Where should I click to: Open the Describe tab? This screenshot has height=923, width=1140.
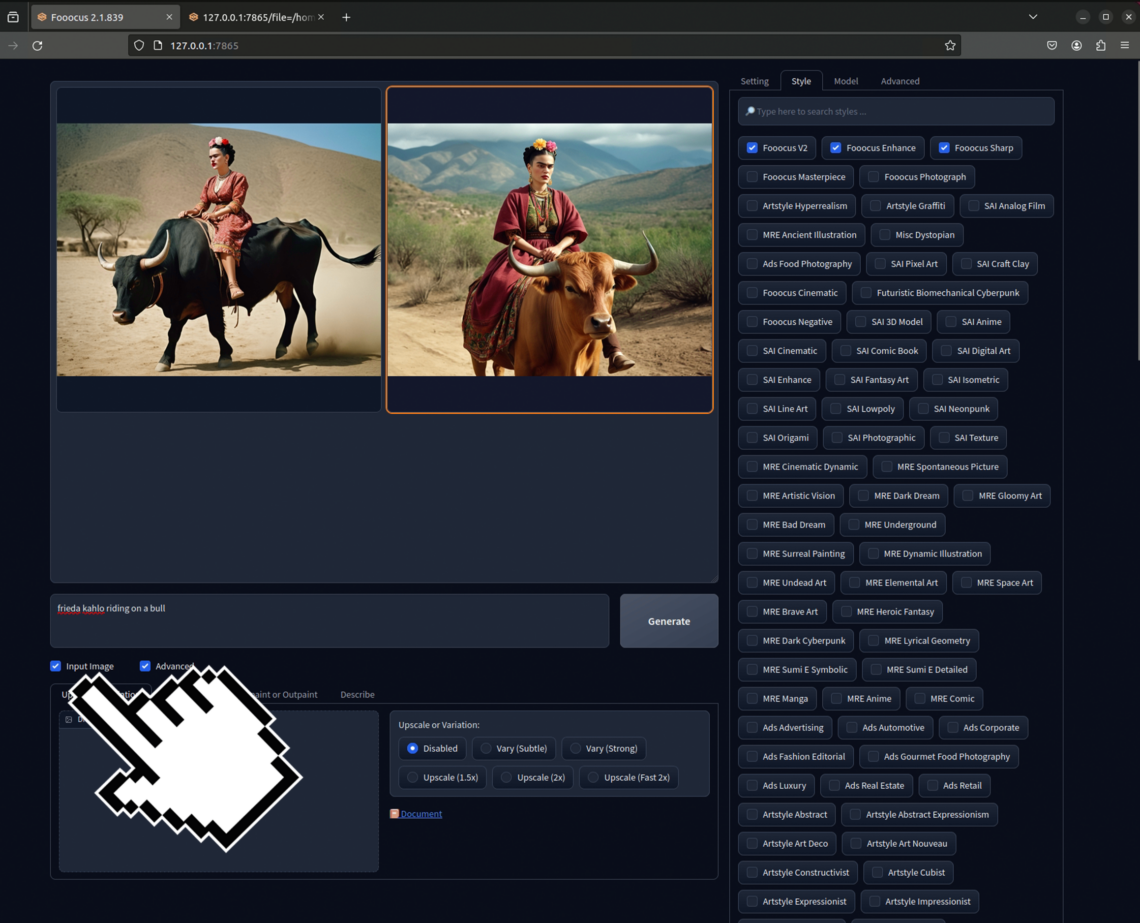[357, 694]
